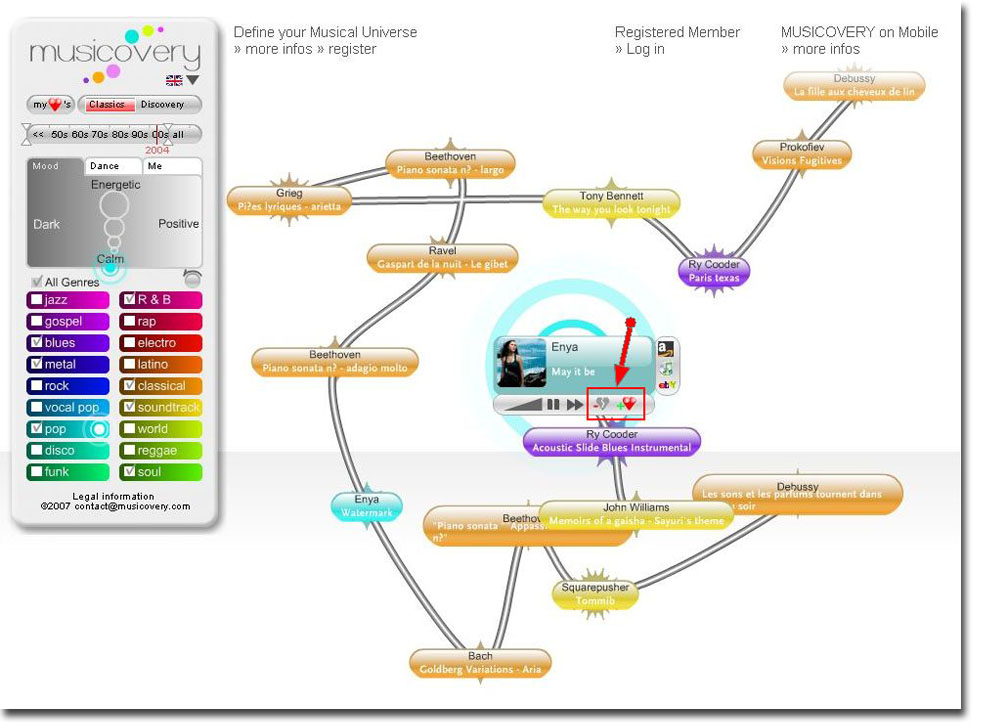
Task: Click the broken heart dislike icon
Action: tap(601, 404)
